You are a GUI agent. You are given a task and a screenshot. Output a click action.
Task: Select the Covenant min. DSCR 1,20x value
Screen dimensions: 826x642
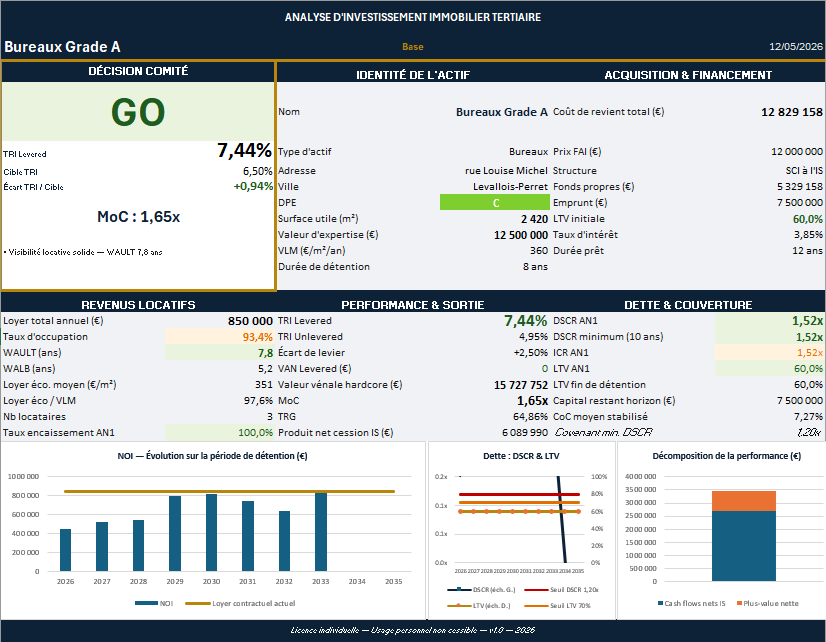click(809, 432)
